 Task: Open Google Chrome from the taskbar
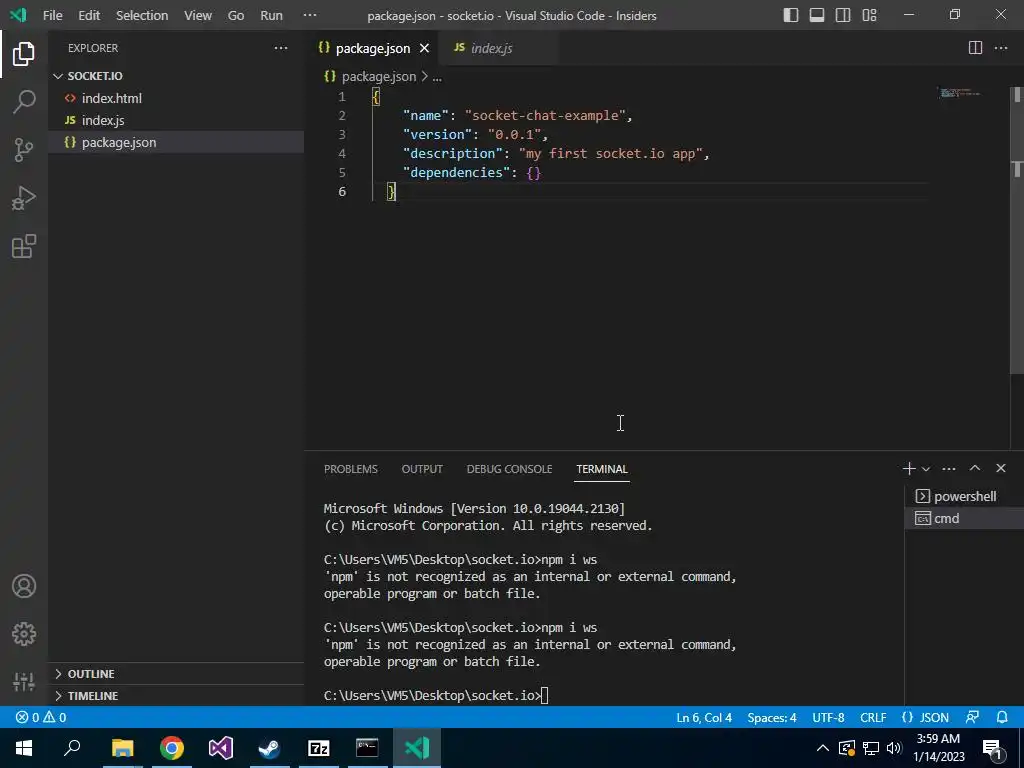pos(172,748)
